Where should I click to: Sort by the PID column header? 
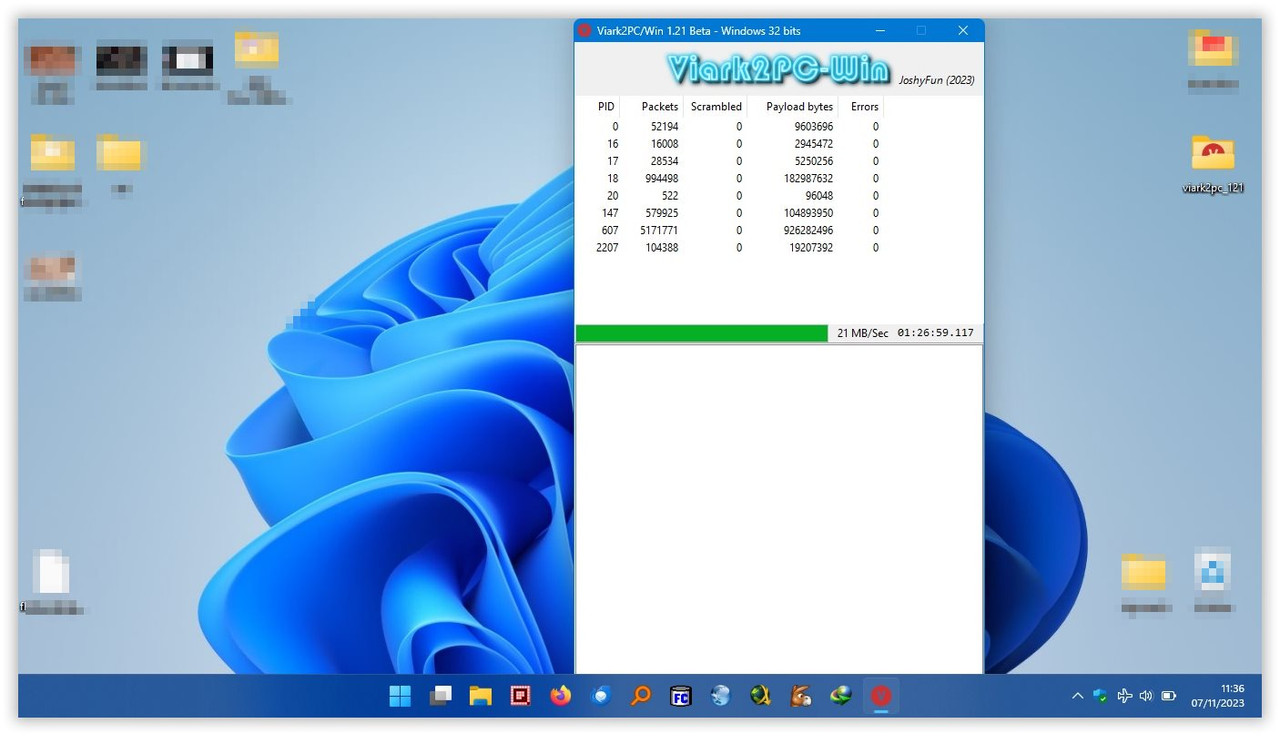tap(606, 106)
